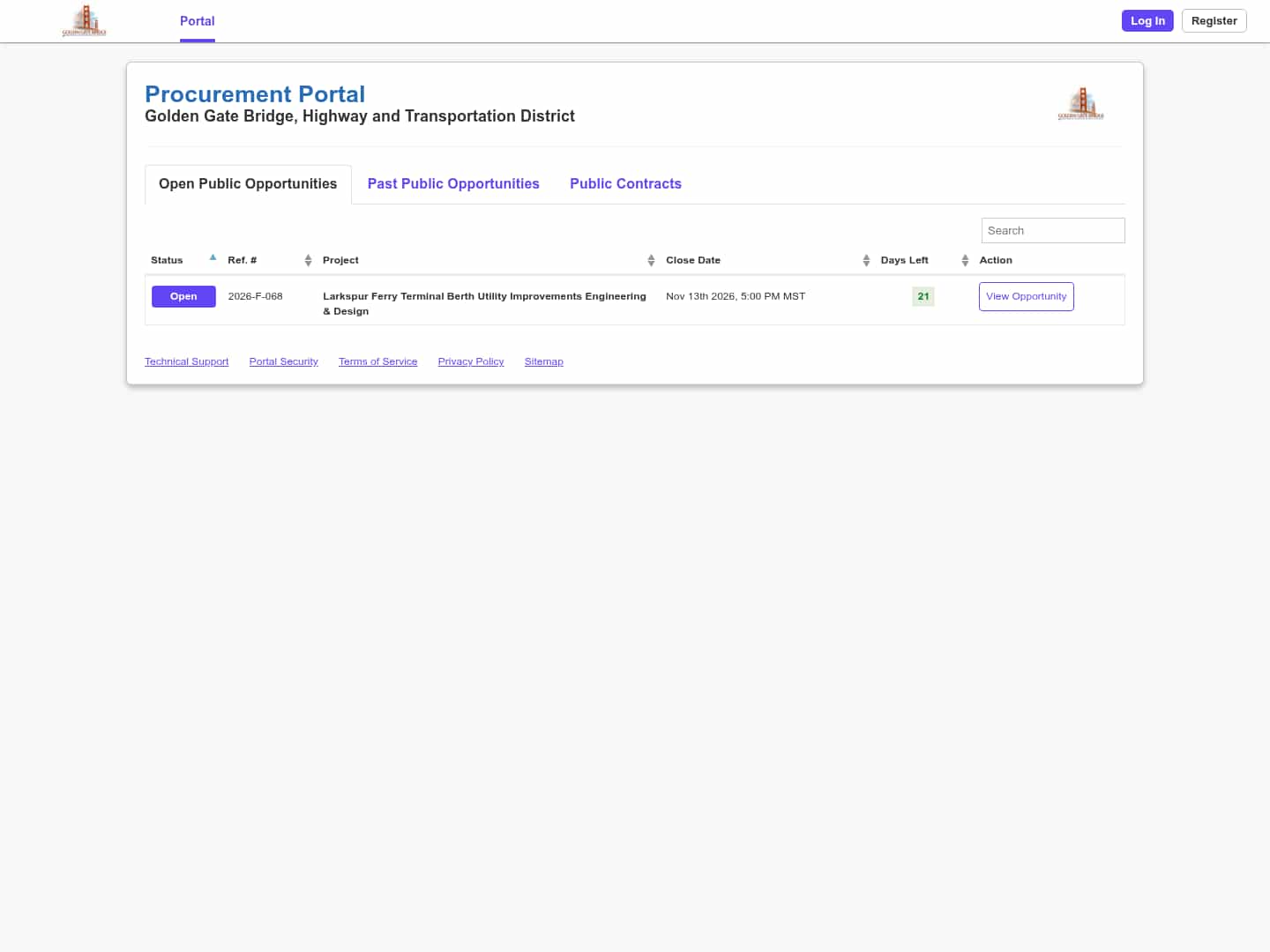The height and width of the screenshot is (952, 1270).
Task: Sort by Project using its sort arrows
Action: pyautogui.click(x=651, y=260)
